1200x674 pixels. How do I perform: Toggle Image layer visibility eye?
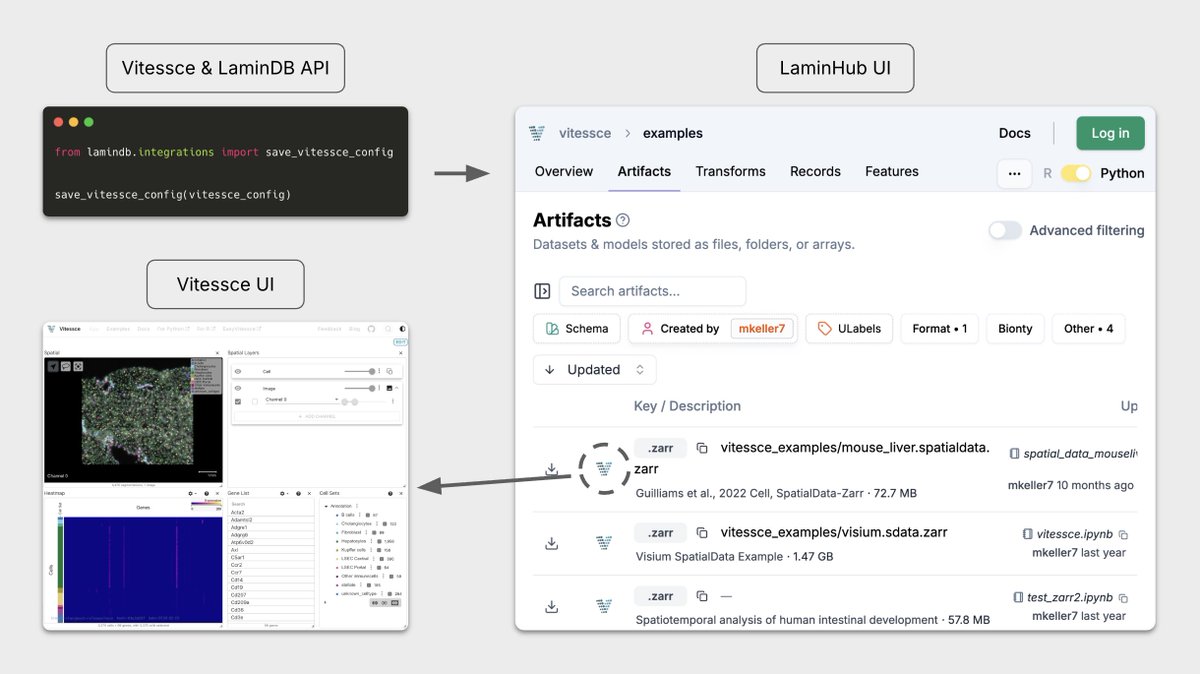[x=238, y=388]
